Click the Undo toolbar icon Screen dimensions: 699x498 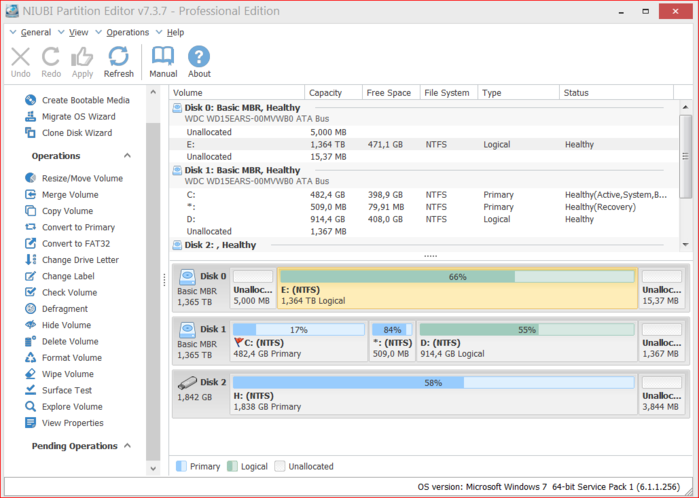point(21,57)
